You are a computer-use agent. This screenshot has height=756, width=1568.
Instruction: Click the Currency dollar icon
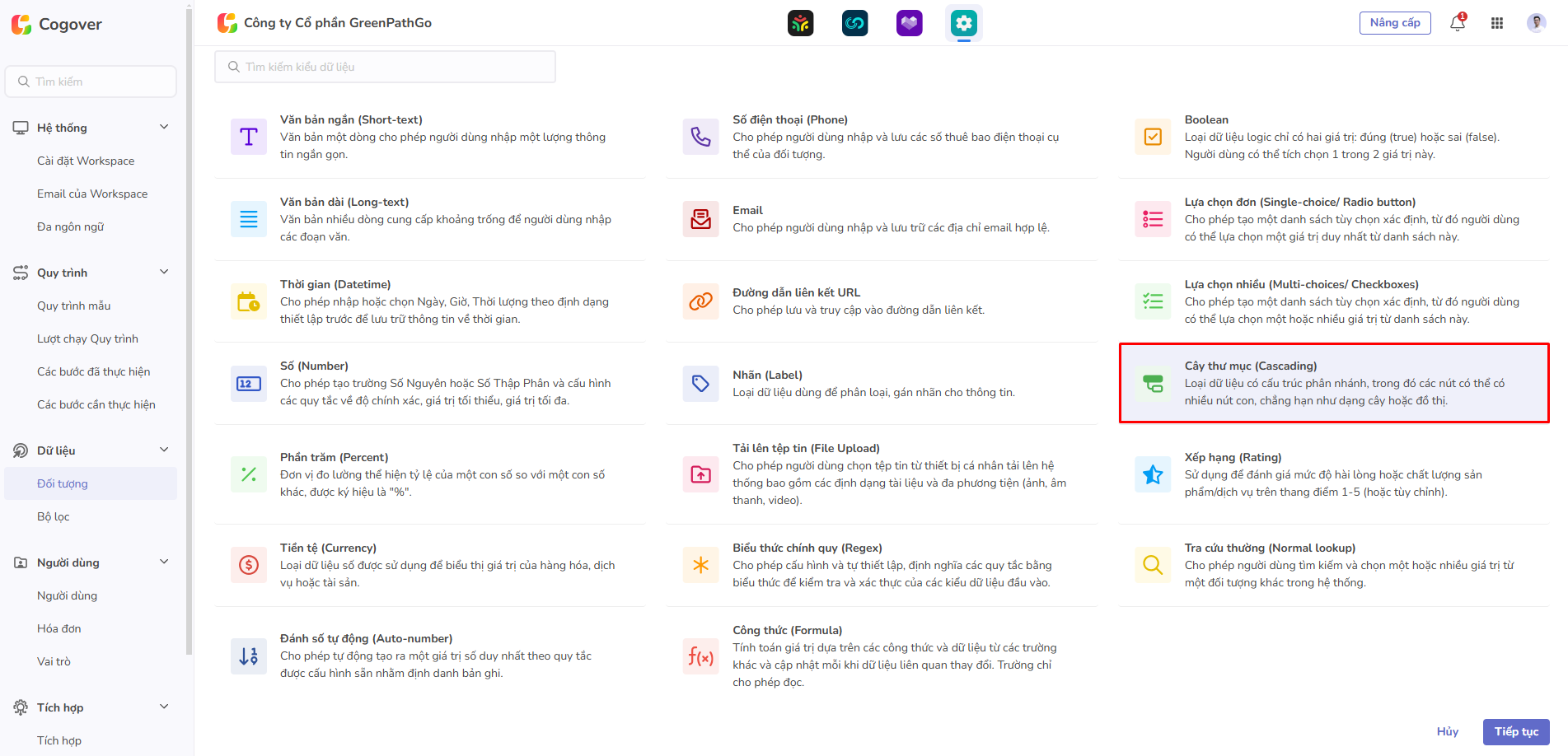[x=248, y=565]
